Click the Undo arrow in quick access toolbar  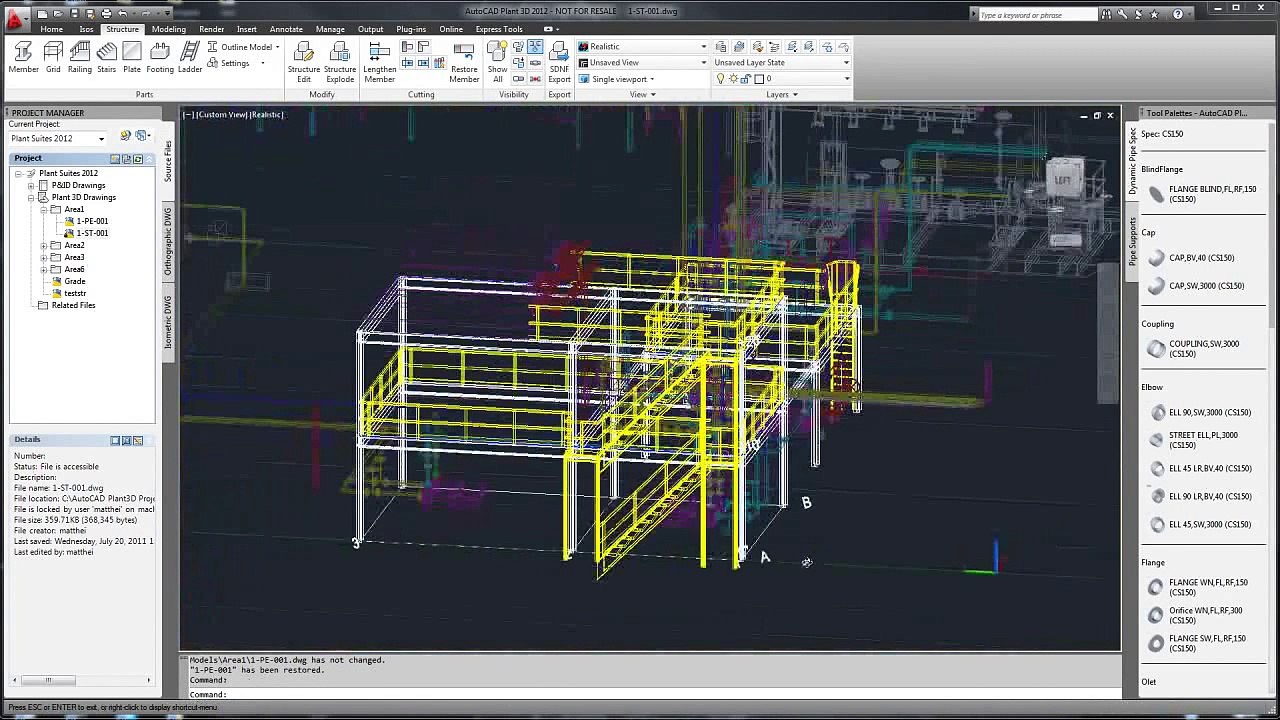point(123,14)
